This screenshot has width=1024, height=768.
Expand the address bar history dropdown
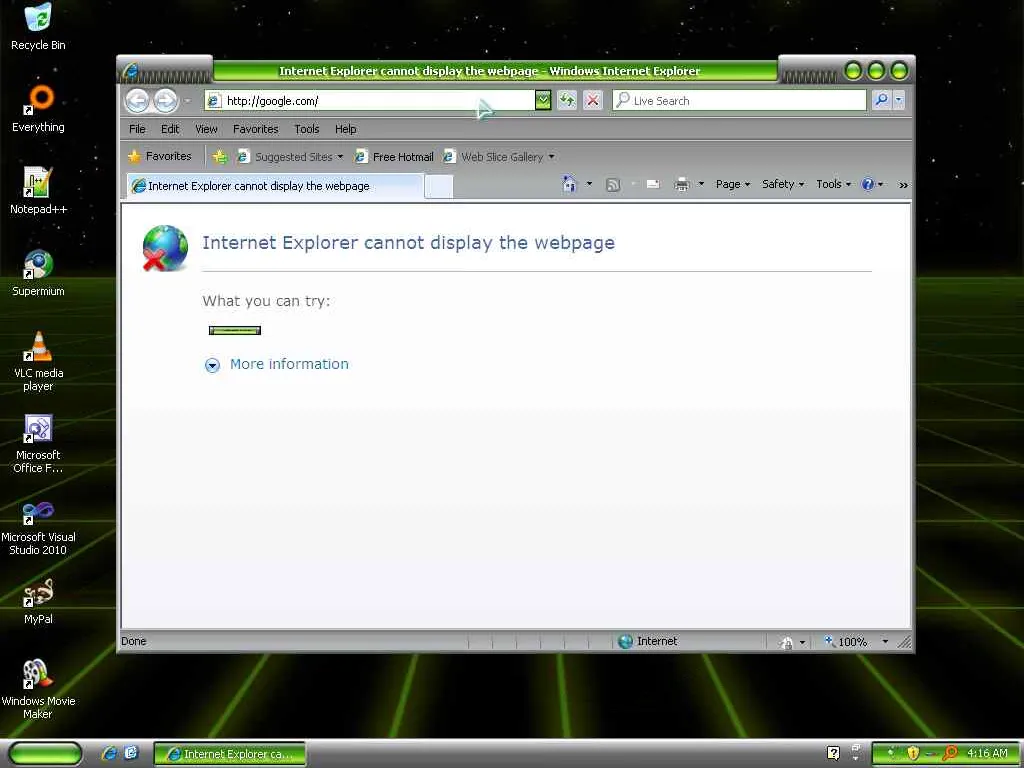click(x=543, y=101)
